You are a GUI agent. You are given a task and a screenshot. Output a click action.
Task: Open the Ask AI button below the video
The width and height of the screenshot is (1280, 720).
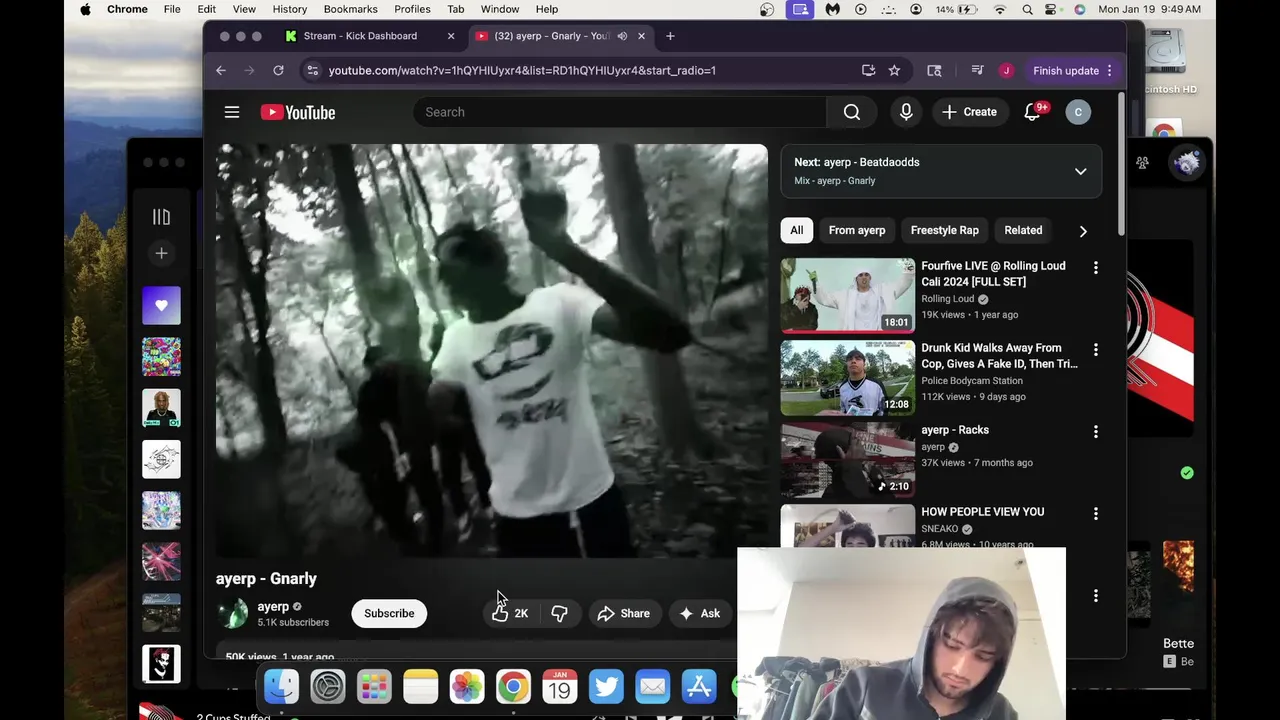pos(700,613)
